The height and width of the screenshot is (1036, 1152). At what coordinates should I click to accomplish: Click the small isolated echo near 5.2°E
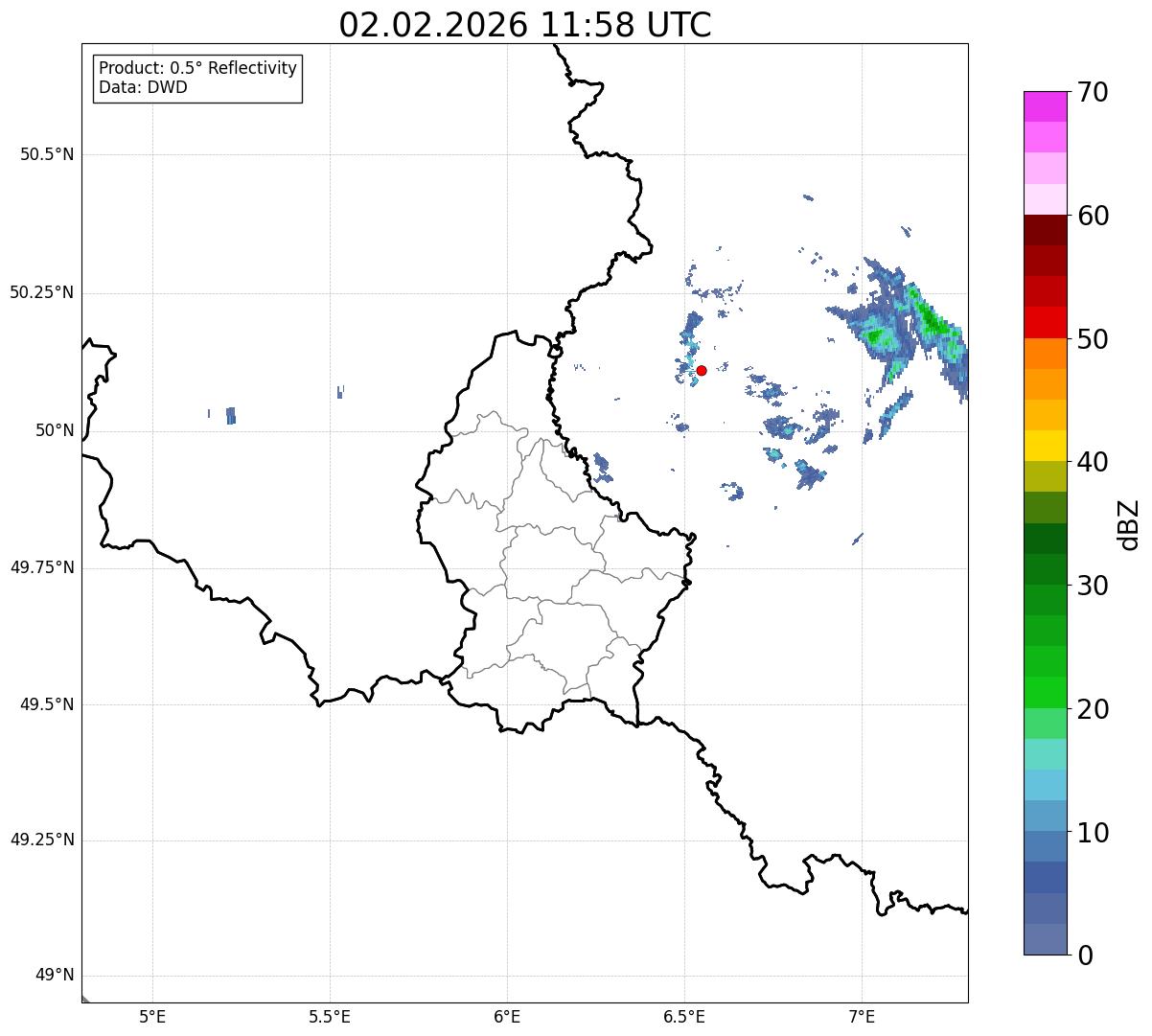coord(230,415)
